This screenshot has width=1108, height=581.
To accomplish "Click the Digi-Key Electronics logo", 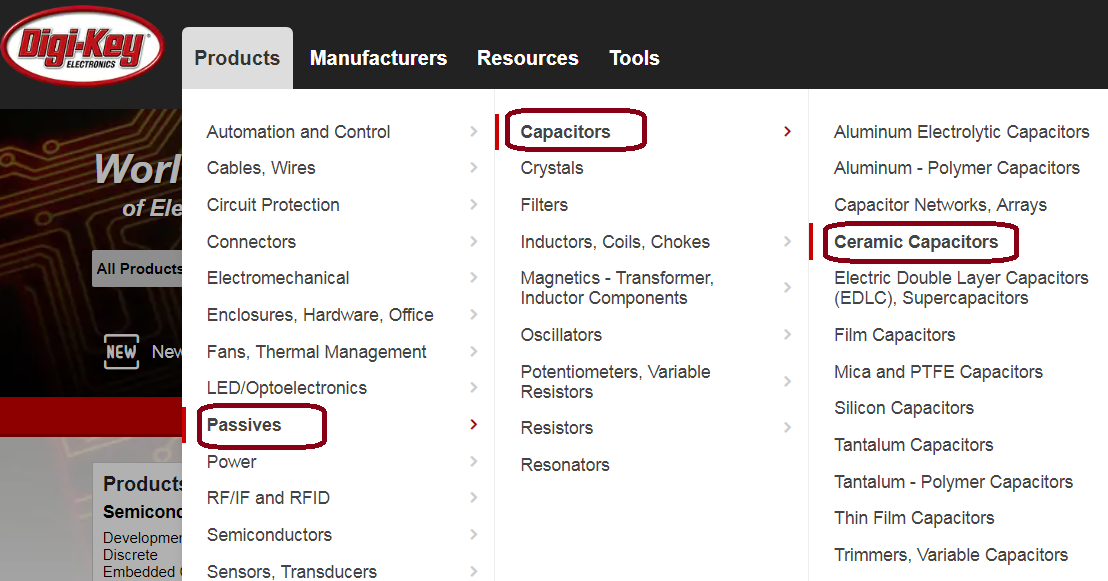I will pos(83,46).
